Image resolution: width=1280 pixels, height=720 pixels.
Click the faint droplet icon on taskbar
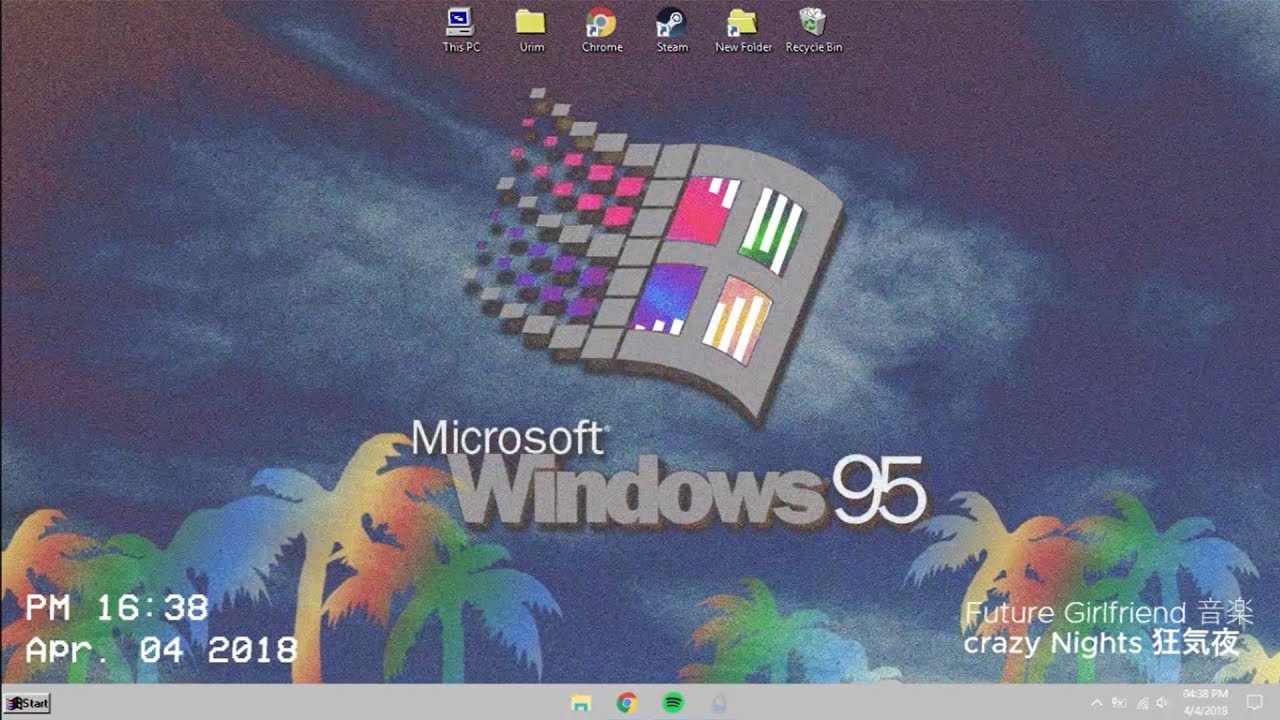(719, 703)
